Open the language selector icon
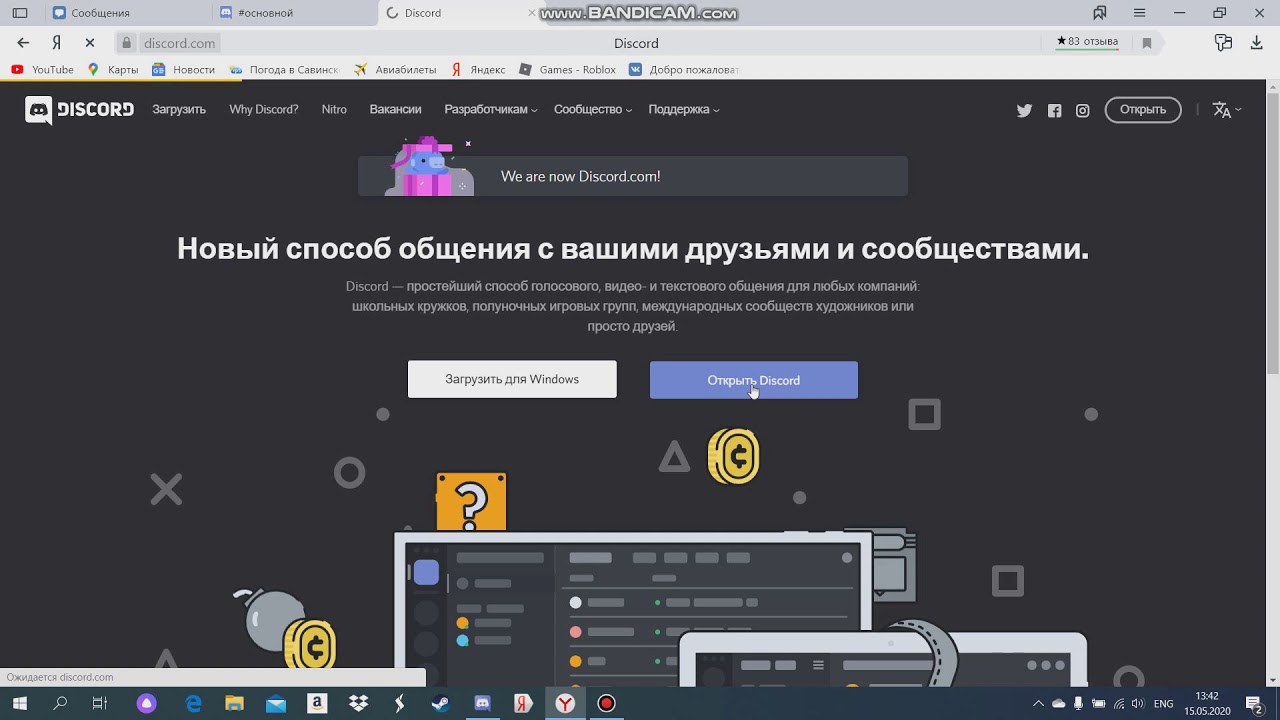The width and height of the screenshot is (1280, 720). tap(1227, 110)
